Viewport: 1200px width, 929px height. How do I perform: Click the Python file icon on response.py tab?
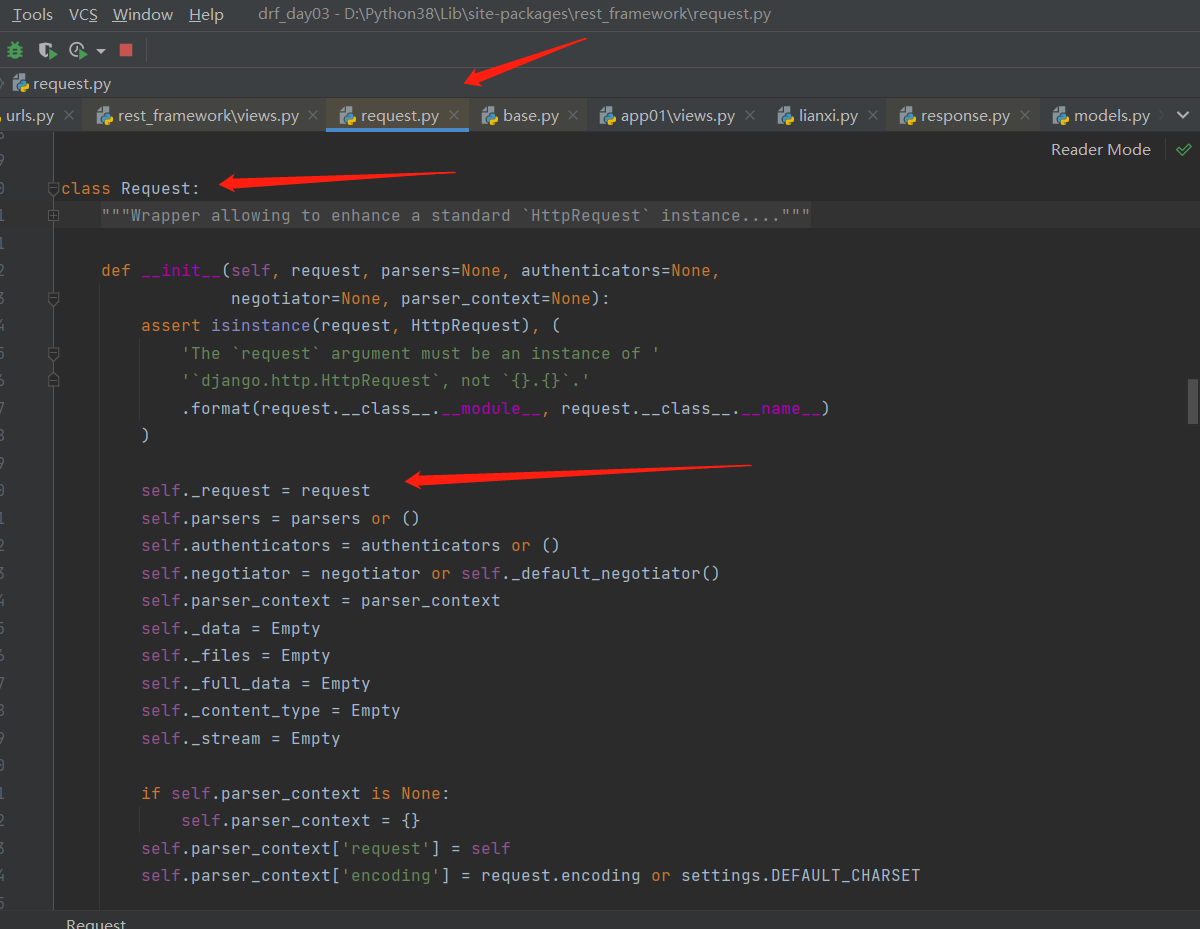tap(907, 116)
